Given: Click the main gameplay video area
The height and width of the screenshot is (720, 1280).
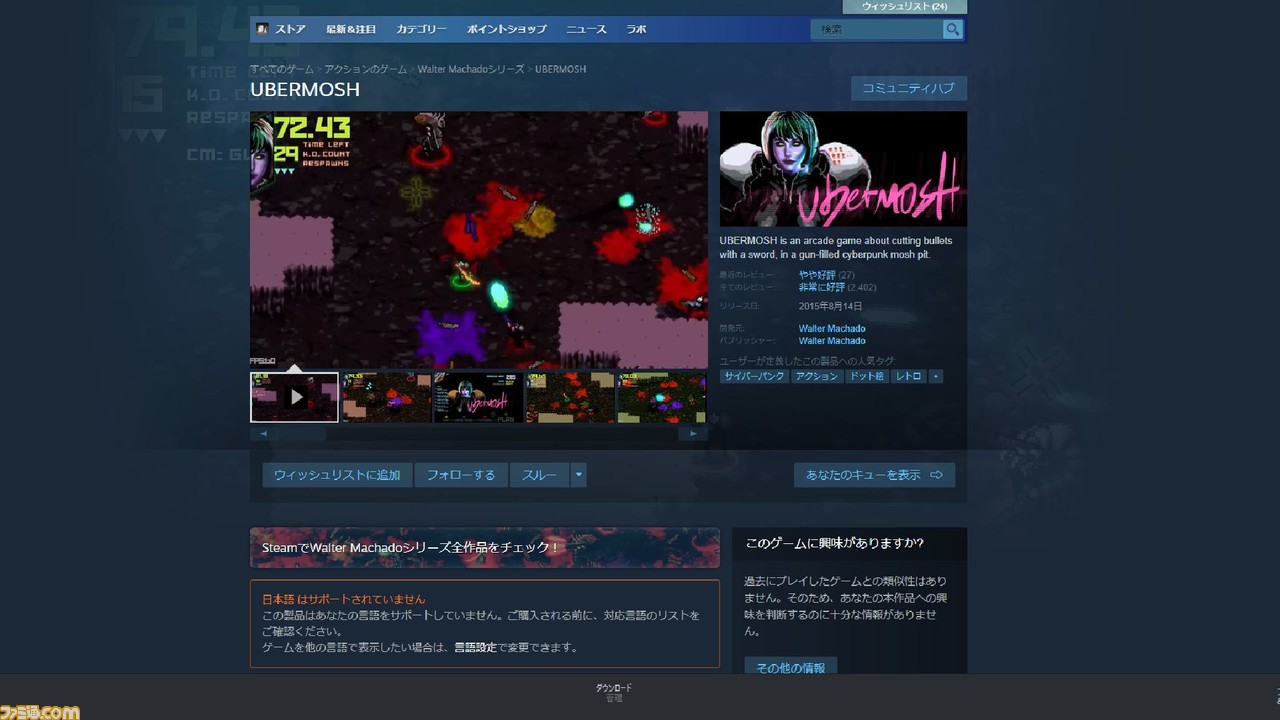Looking at the screenshot, I should tap(479, 239).
